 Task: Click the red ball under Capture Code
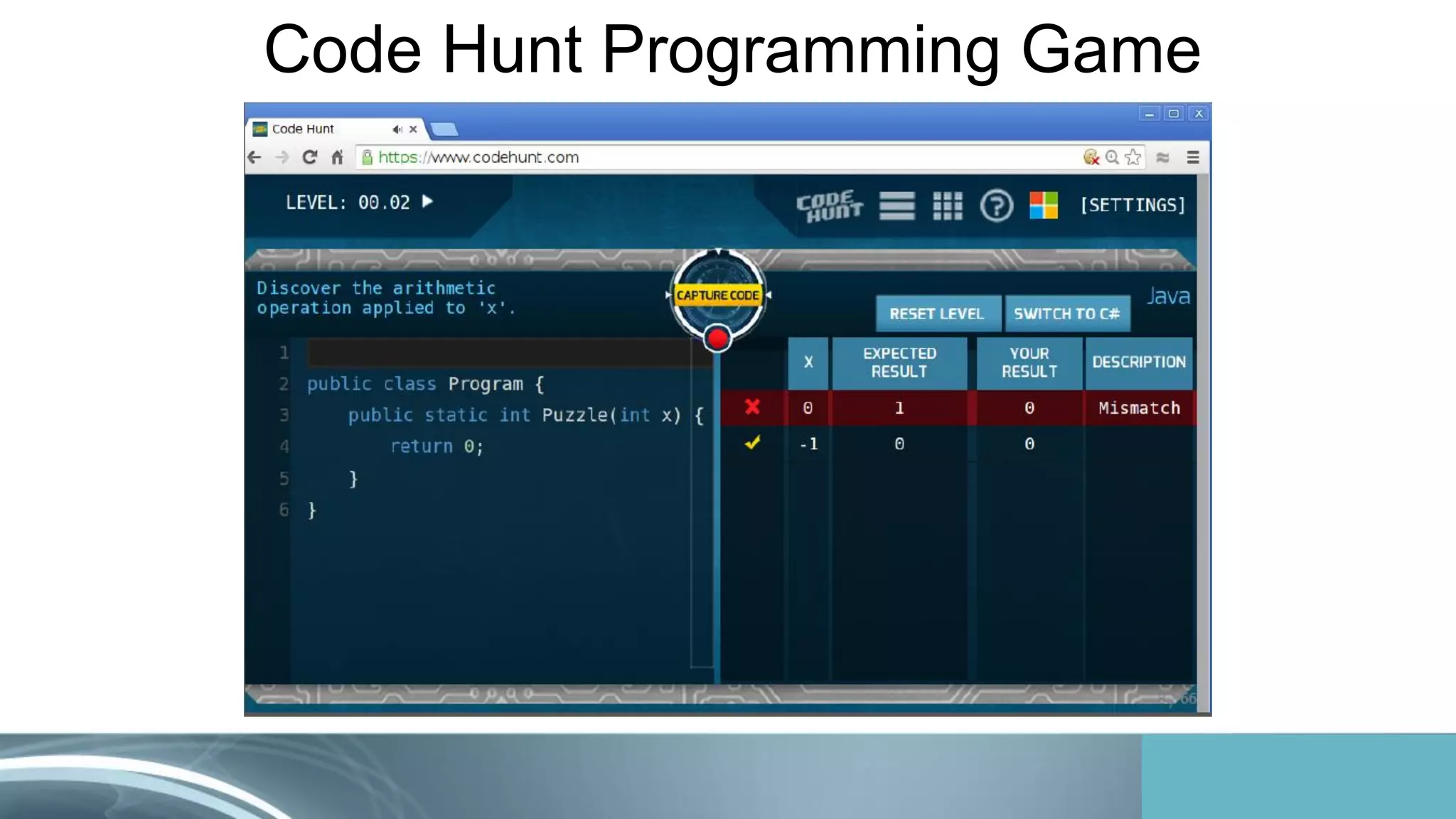click(x=717, y=338)
